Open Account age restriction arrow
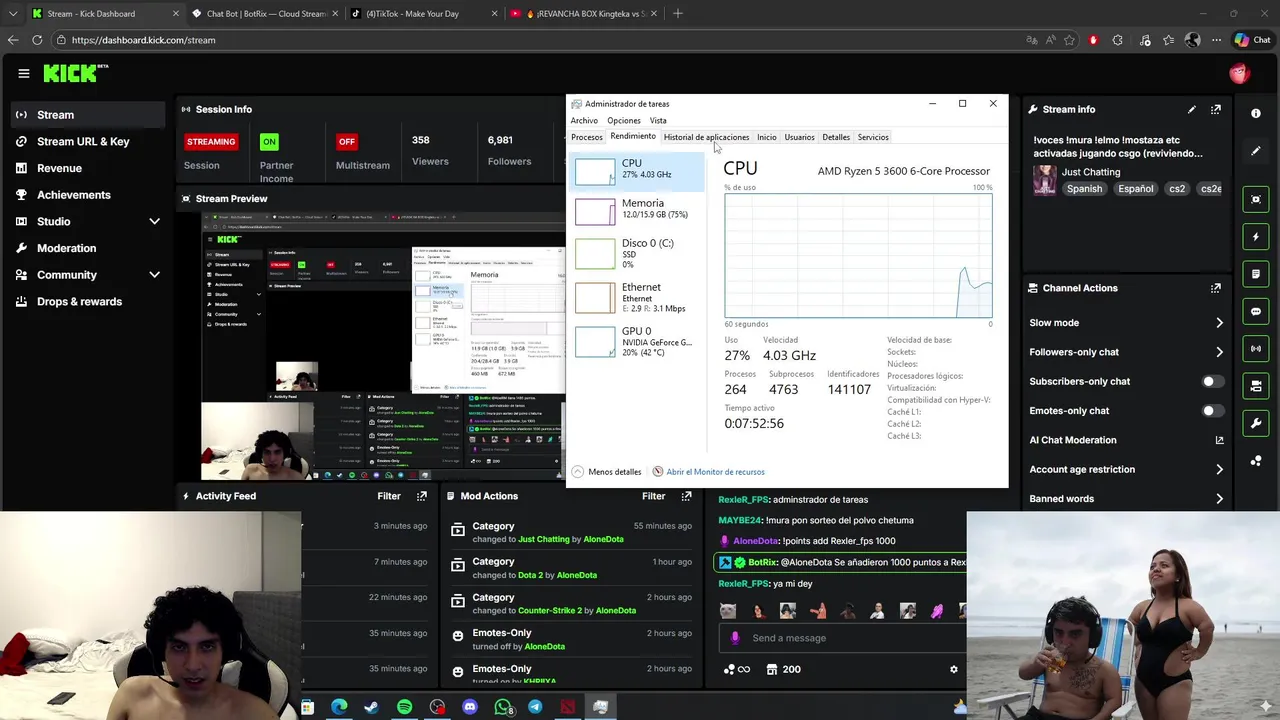This screenshot has width=1280, height=720. tap(1219, 470)
